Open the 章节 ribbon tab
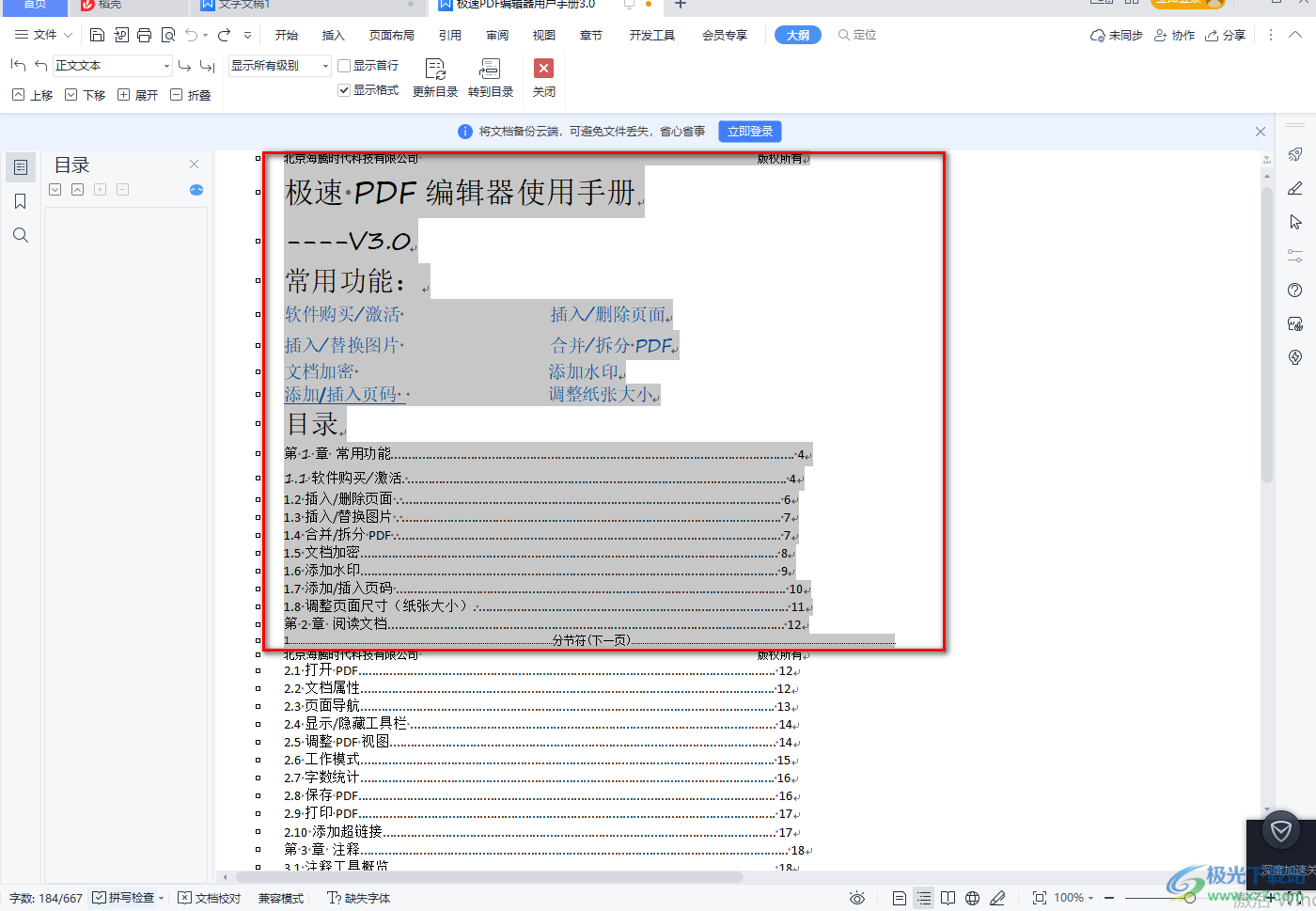The width and height of the screenshot is (1316, 911). [591, 35]
